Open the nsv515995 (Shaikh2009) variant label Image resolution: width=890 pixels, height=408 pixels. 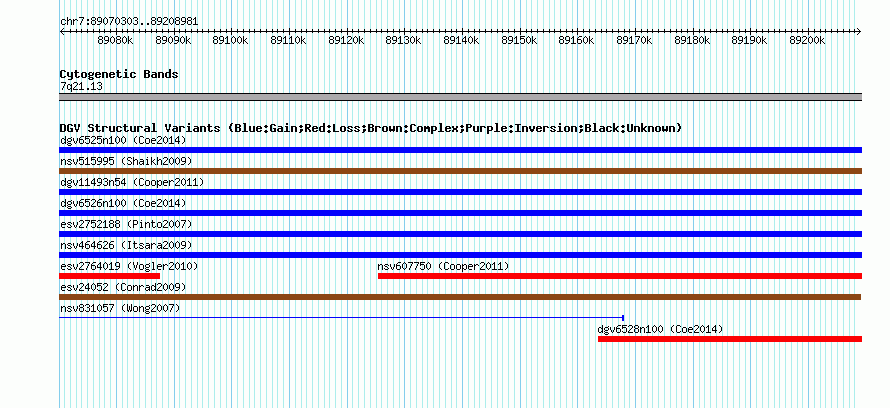tap(126, 161)
